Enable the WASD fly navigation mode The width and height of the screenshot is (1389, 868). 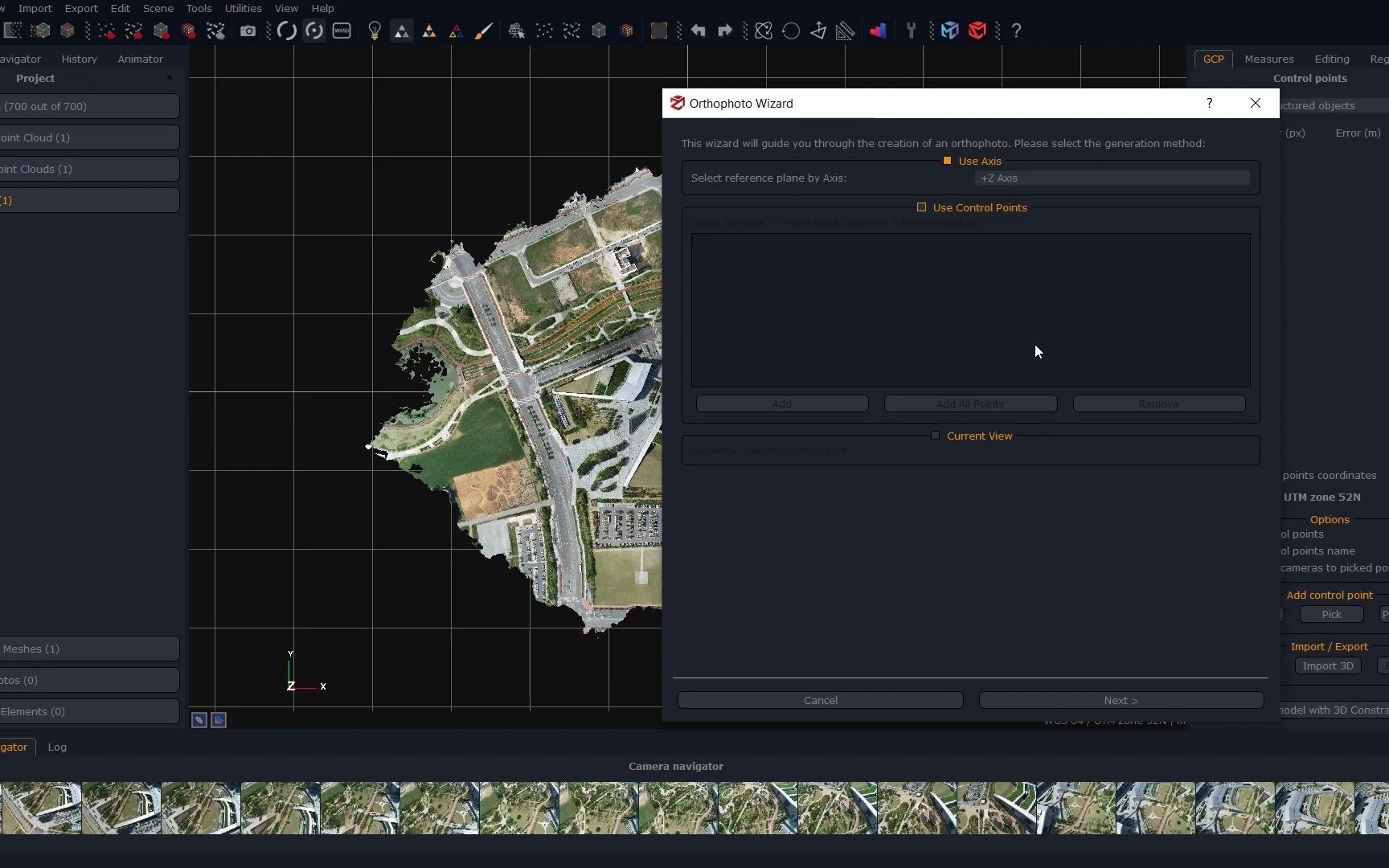341,31
